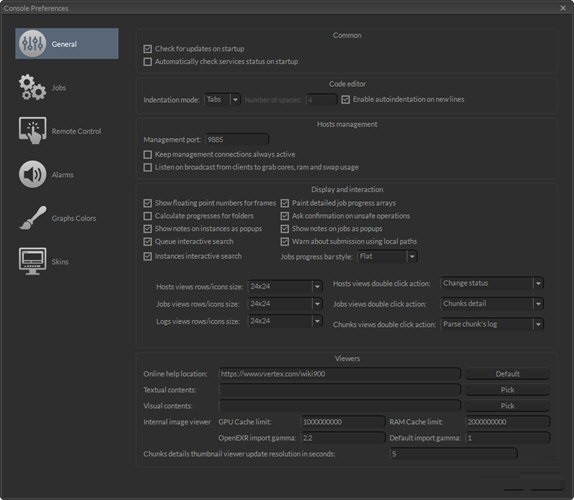Open Hosts views double click action dropdown
Image resolution: width=574 pixels, height=500 pixels.
[492, 283]
